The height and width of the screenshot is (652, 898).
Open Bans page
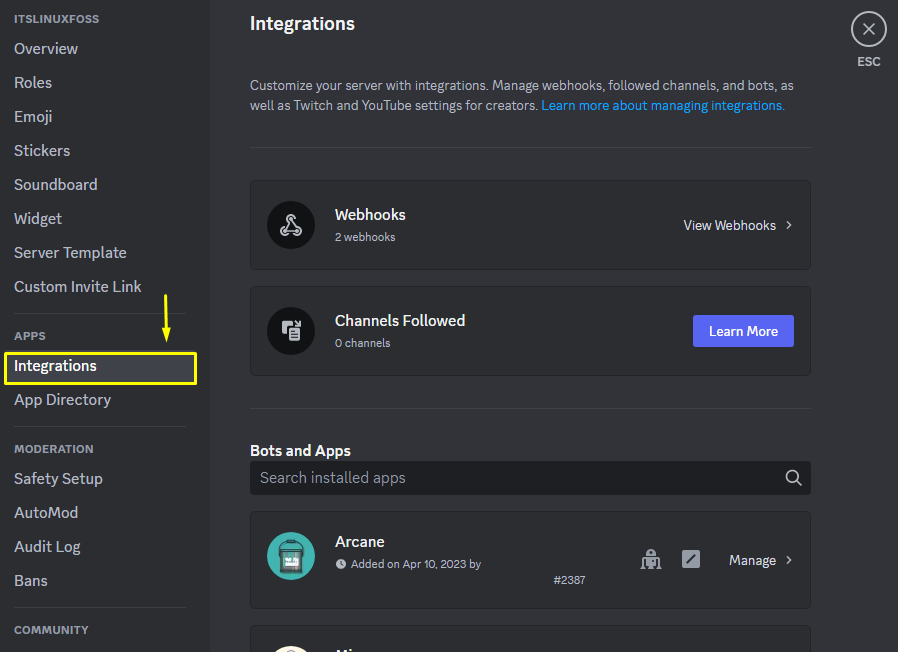30,581
